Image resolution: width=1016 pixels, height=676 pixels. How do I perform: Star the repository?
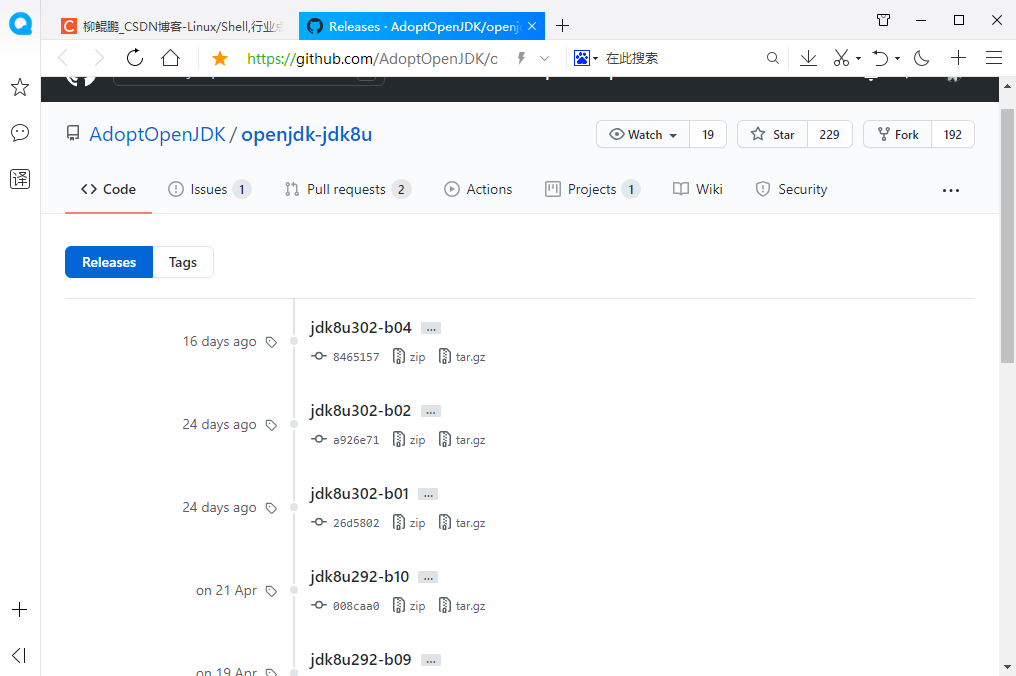(x=772, y=134)
